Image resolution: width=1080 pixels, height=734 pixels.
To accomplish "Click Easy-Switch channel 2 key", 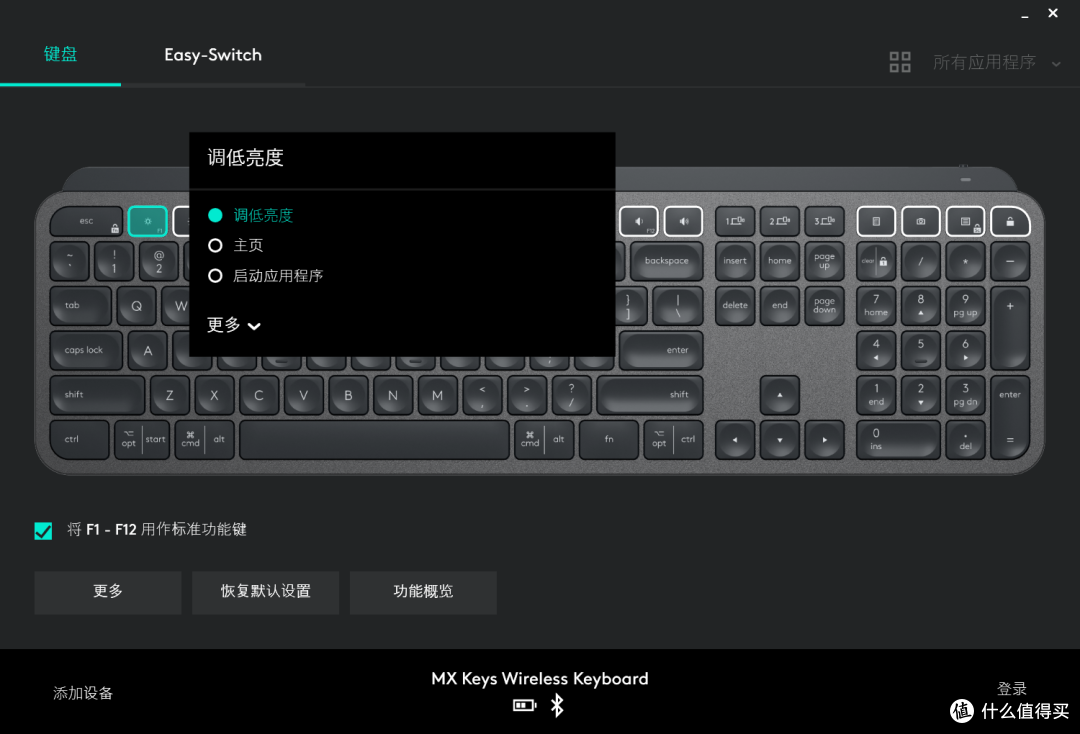I will pos(780,221).
